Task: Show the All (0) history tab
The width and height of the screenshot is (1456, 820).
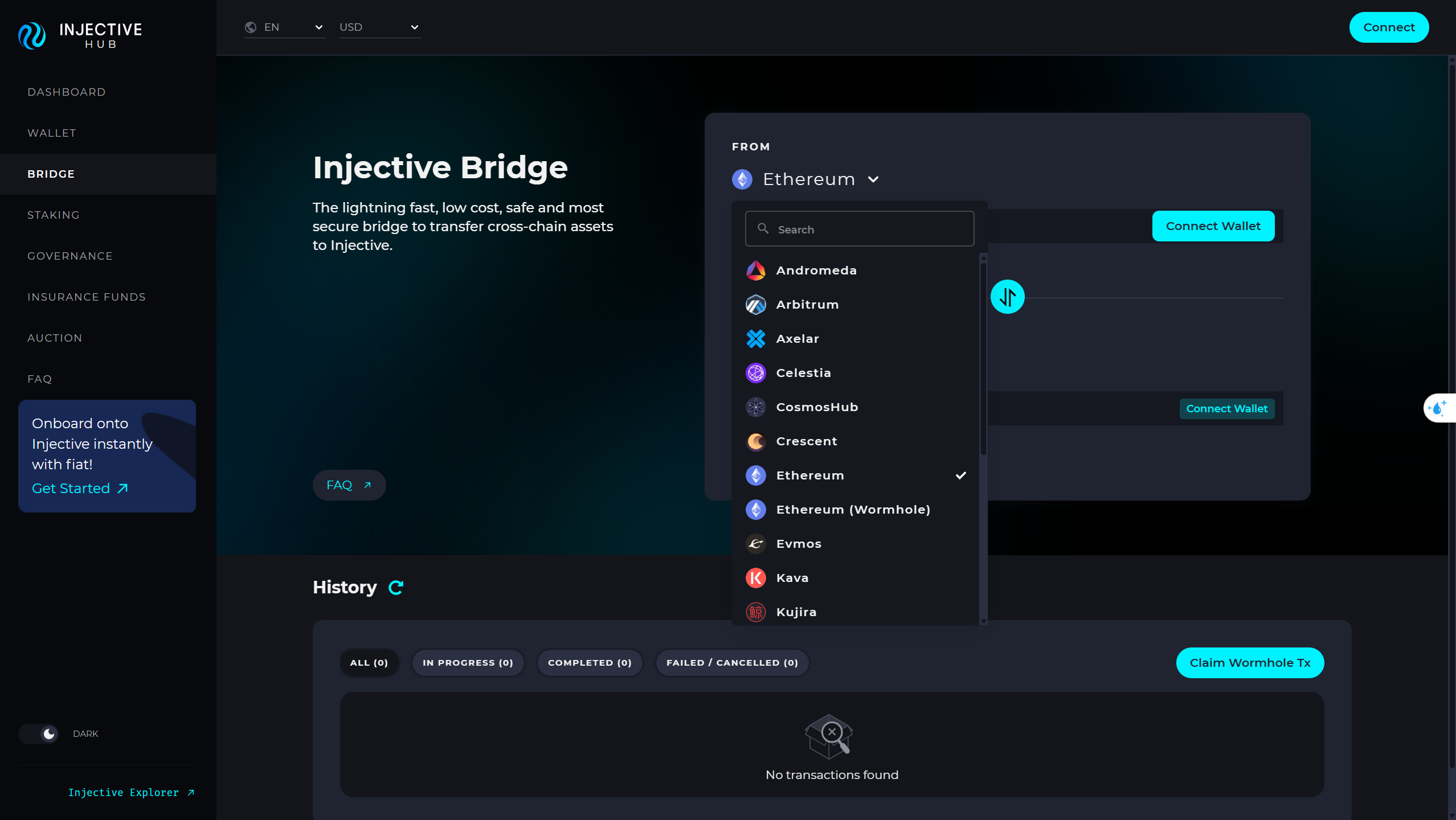Action: (x=369, y=663)
